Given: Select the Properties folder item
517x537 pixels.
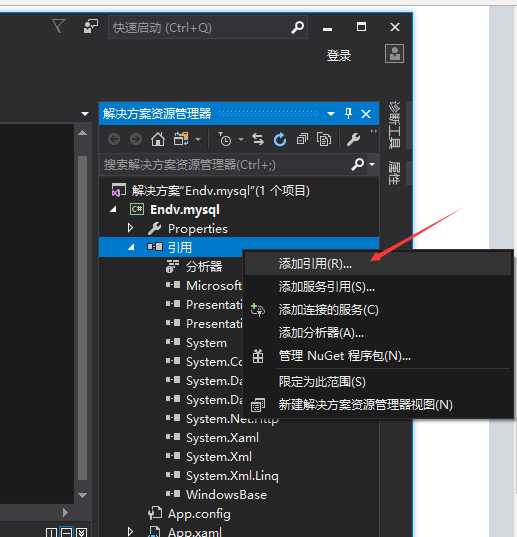Looking at the screenshot, I should (x=198, y=228).
